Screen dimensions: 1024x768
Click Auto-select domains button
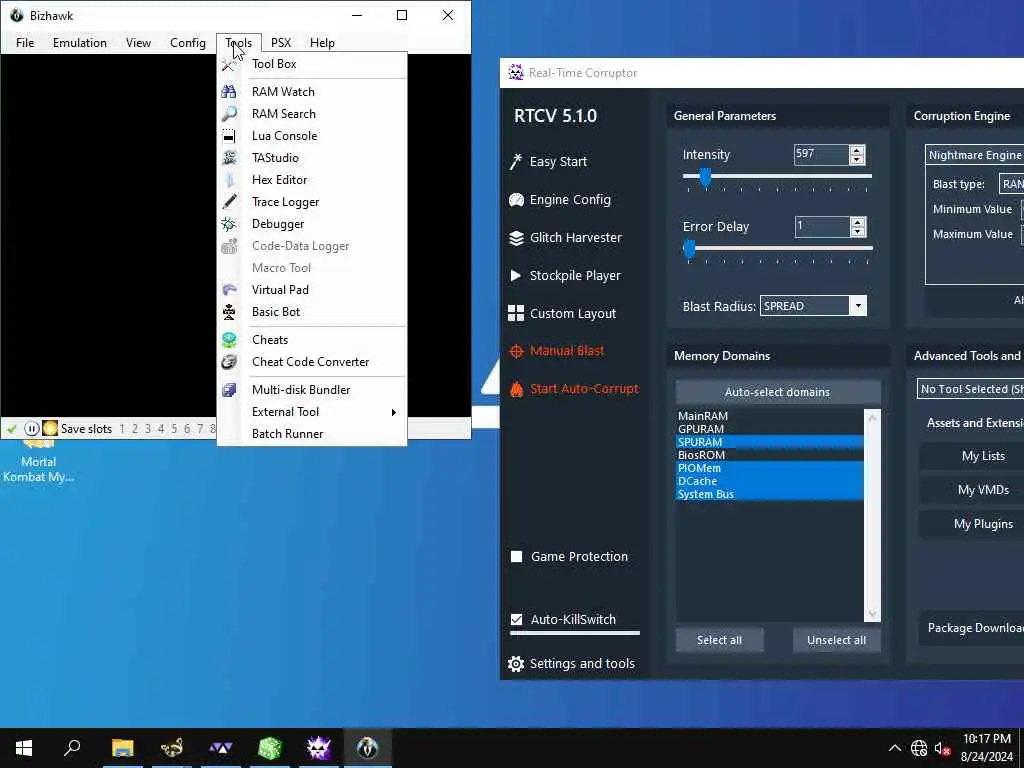point(778,392)
